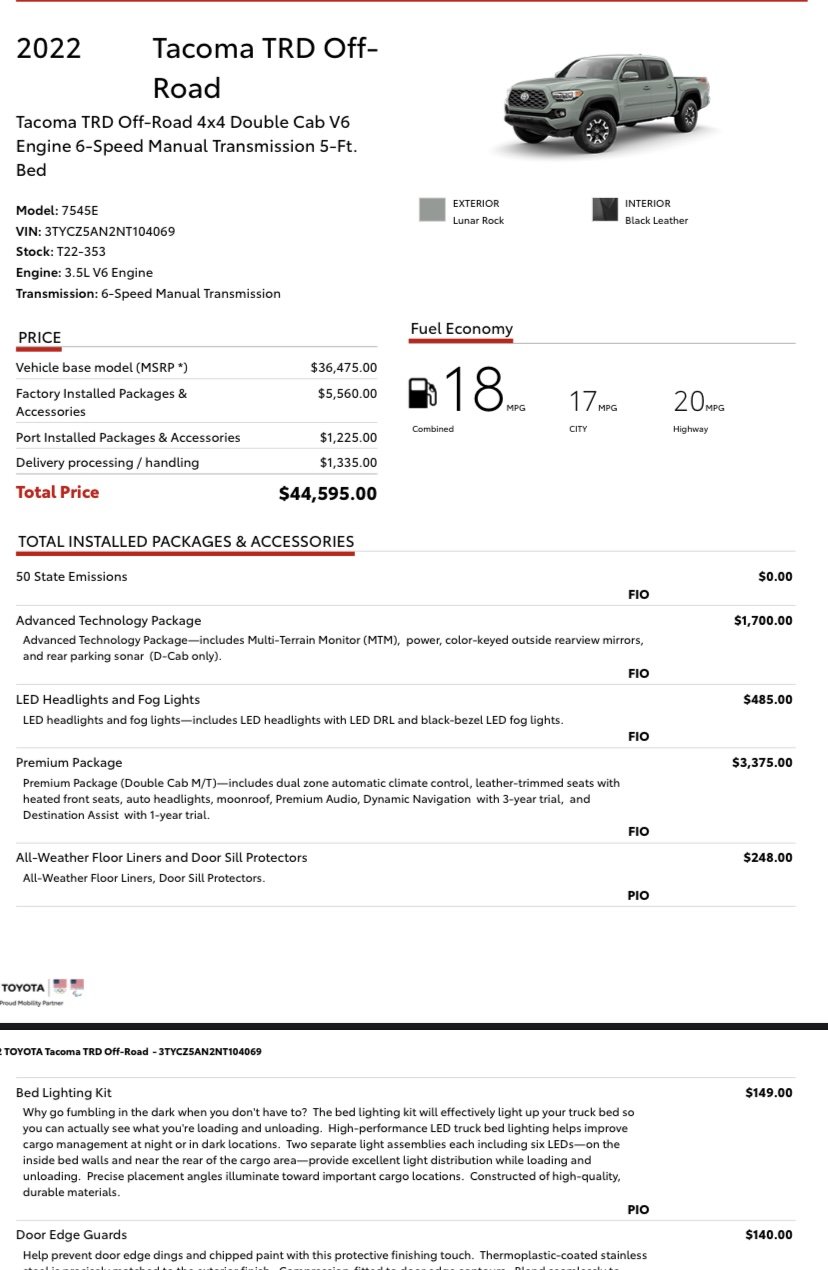The width and height of the screenshot is (828, 1270).
Task: Click the $5,560.00 factory packages amount
Action: pyautogui.click(x=347, y=394)
